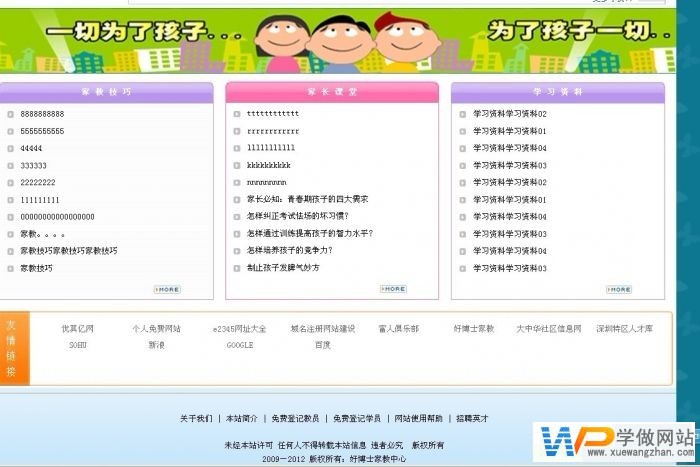Open MORE in the 家长课堂 panel

tap(393, 289)
